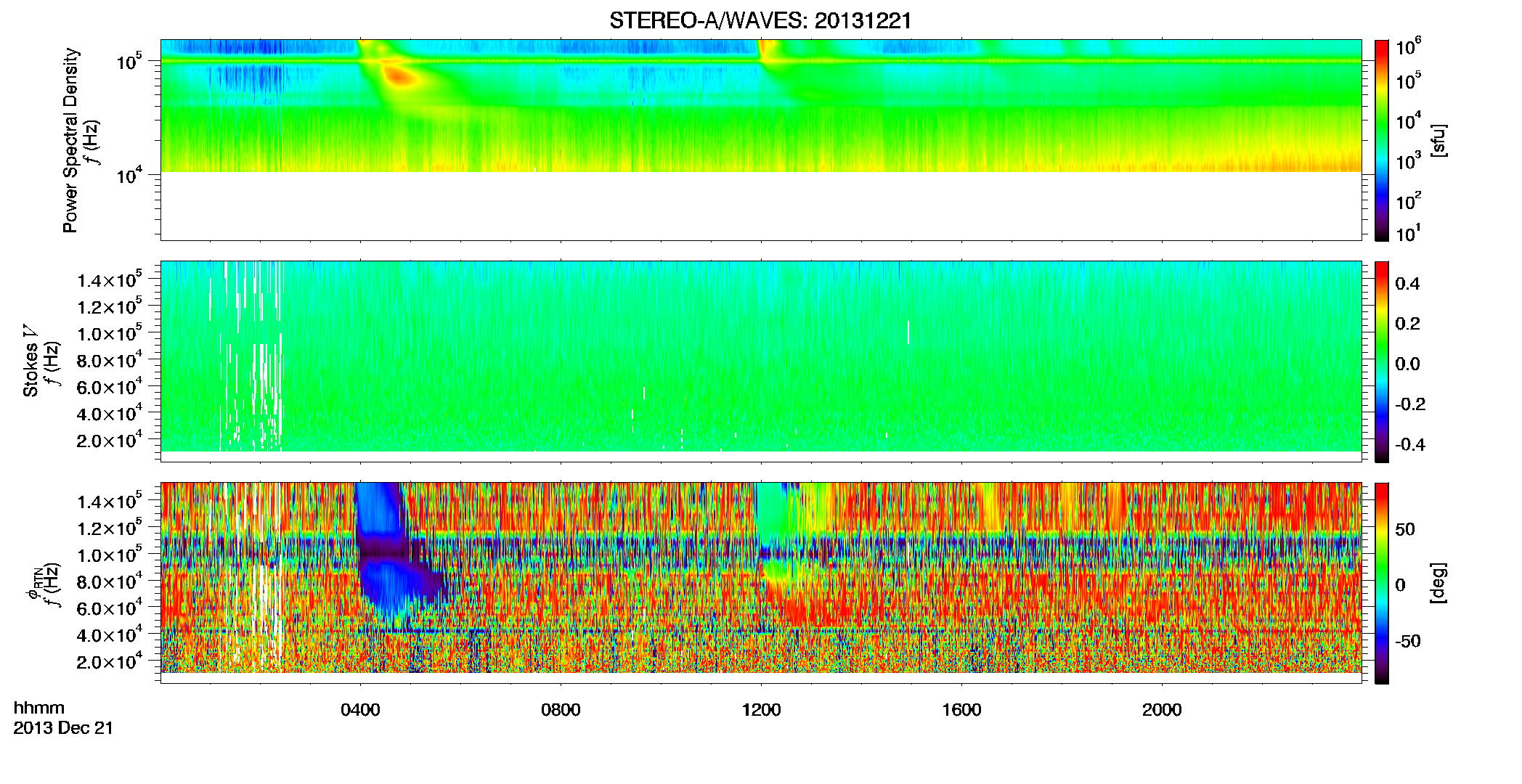Click the 2013 Dec 21 date label
The image size is (1522, 784).
tap(63, 728)
